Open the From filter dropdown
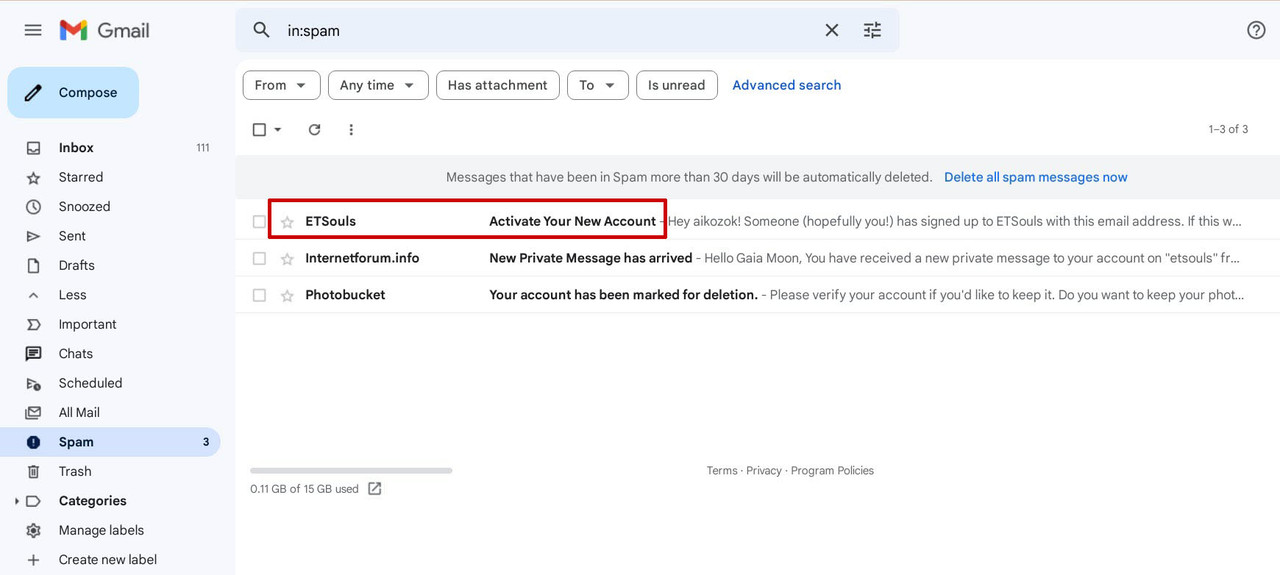This screenshot has height=575, width=1280. pos(282,85)
